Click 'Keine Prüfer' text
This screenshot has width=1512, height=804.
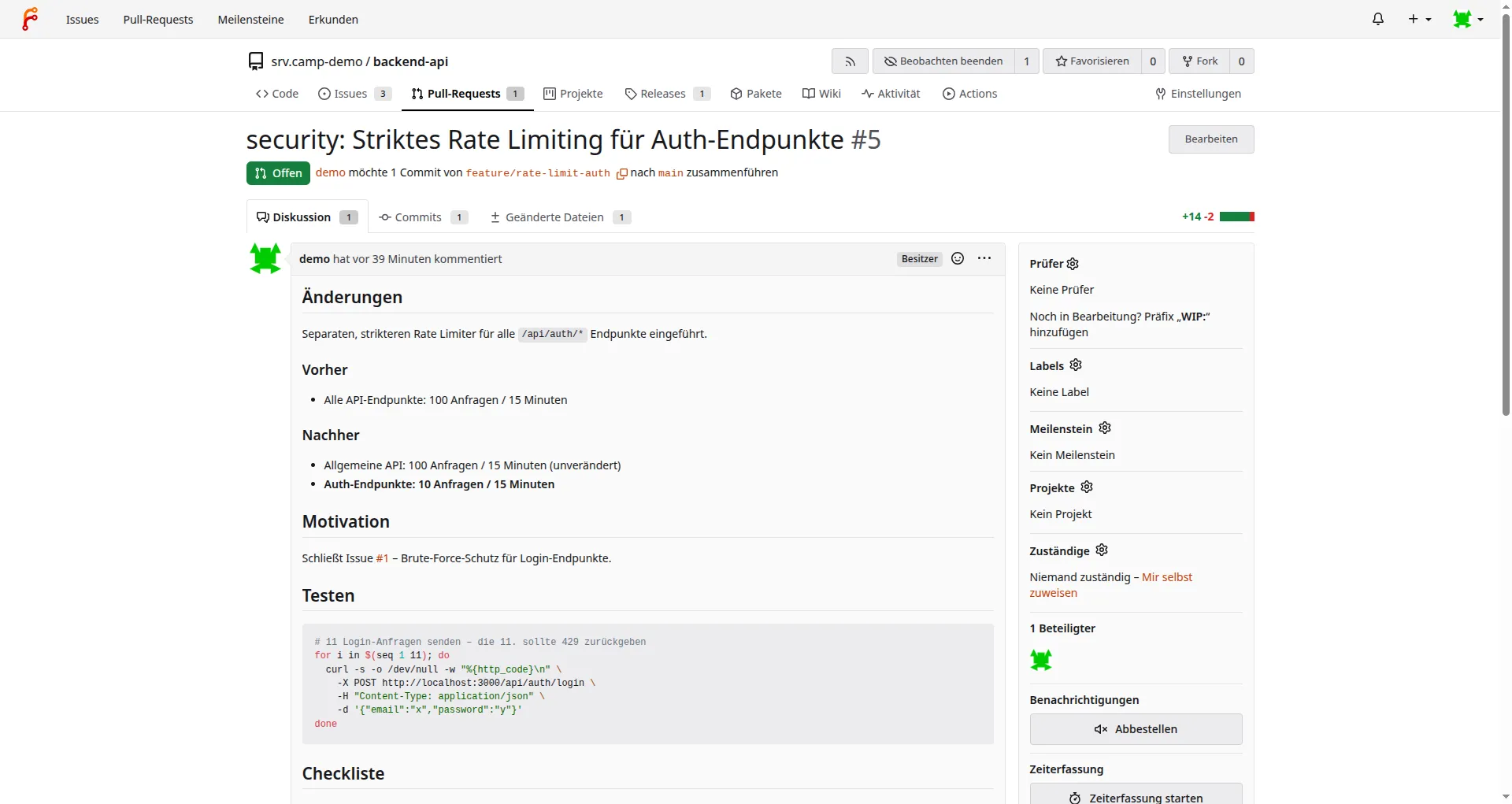click(1062, 290)
